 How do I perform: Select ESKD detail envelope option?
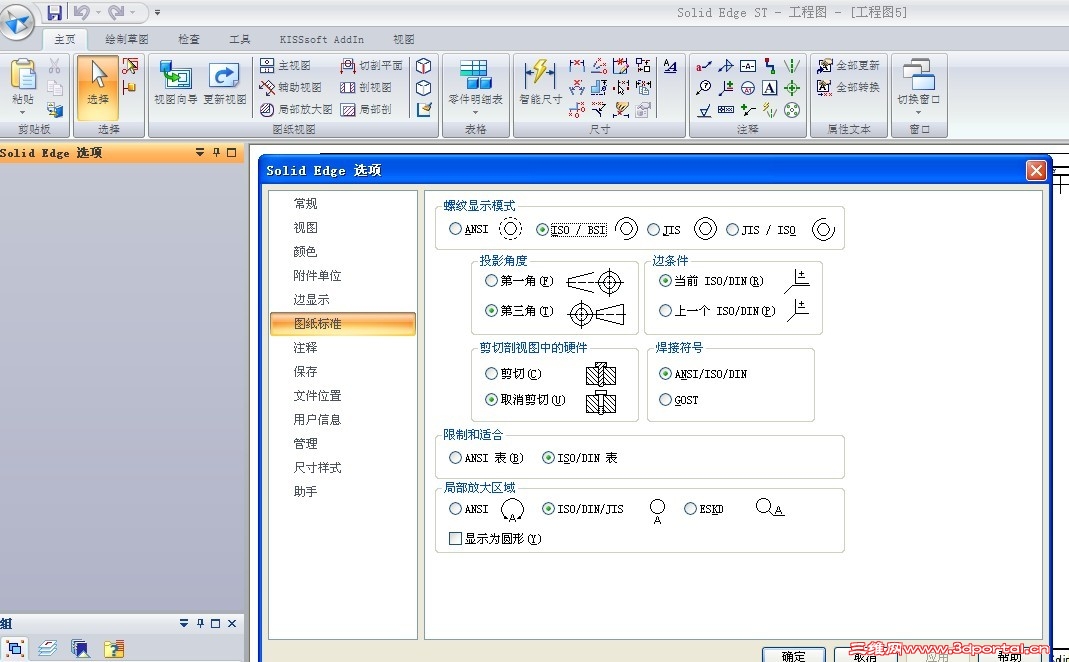coord(690,509)
